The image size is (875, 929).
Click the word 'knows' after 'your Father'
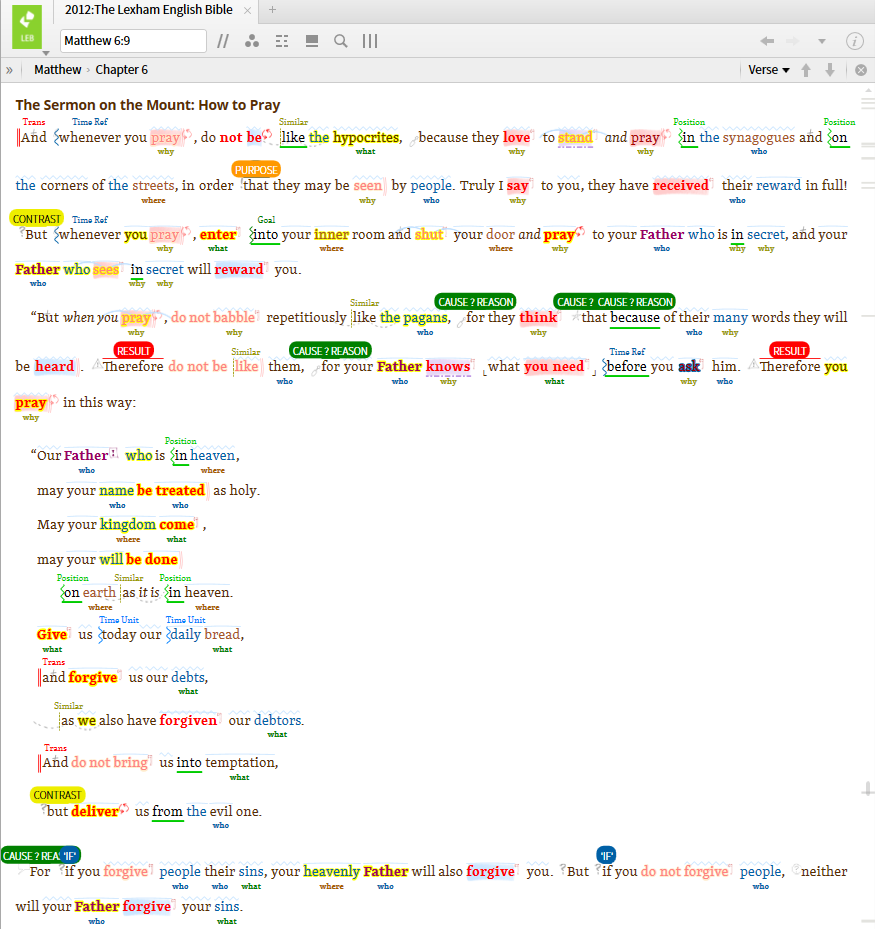pos(448,367)
